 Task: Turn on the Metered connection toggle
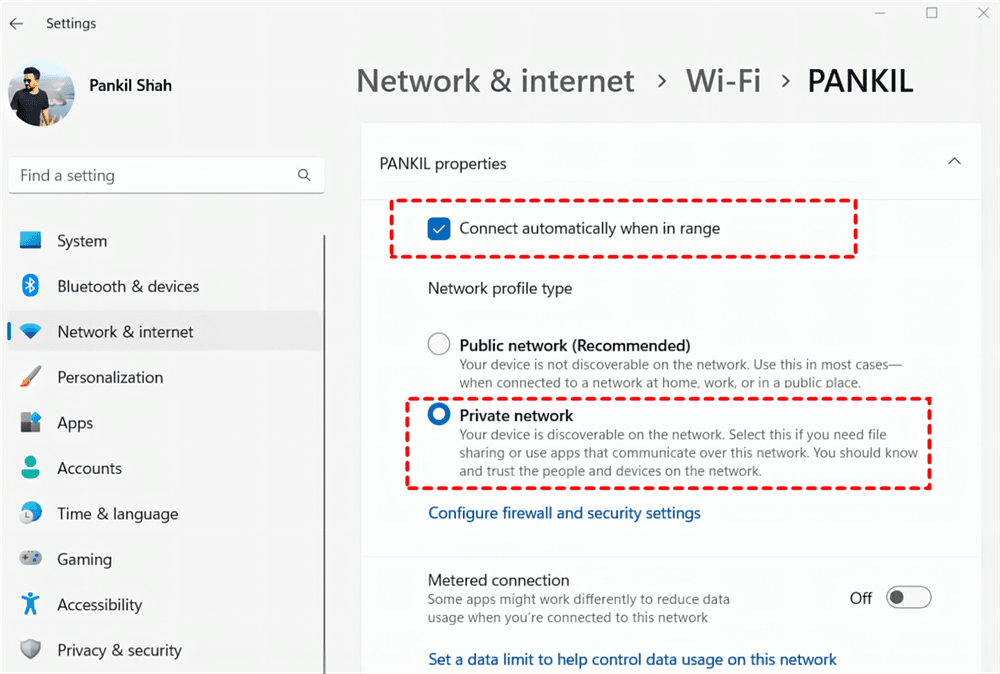pos(909,598)
